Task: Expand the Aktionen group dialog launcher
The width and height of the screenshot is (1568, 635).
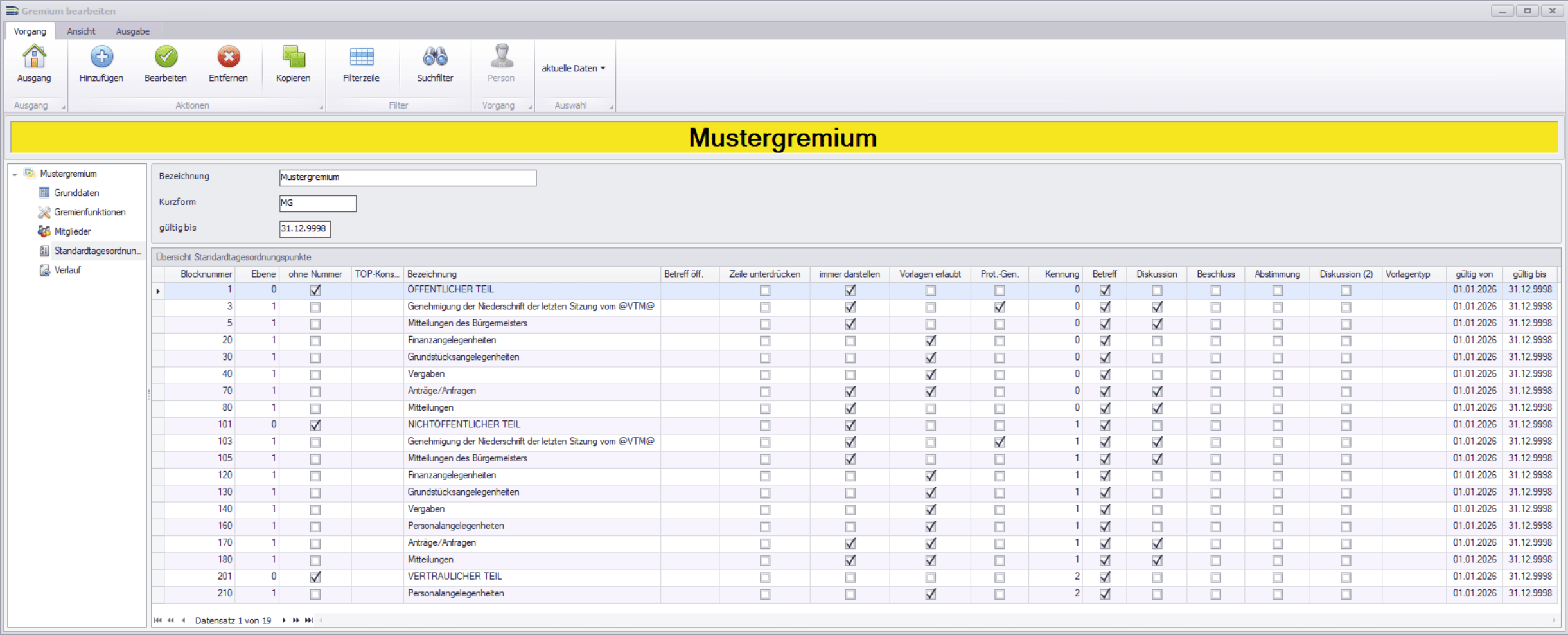Action: pyautogui.click(x=321, y=107)
